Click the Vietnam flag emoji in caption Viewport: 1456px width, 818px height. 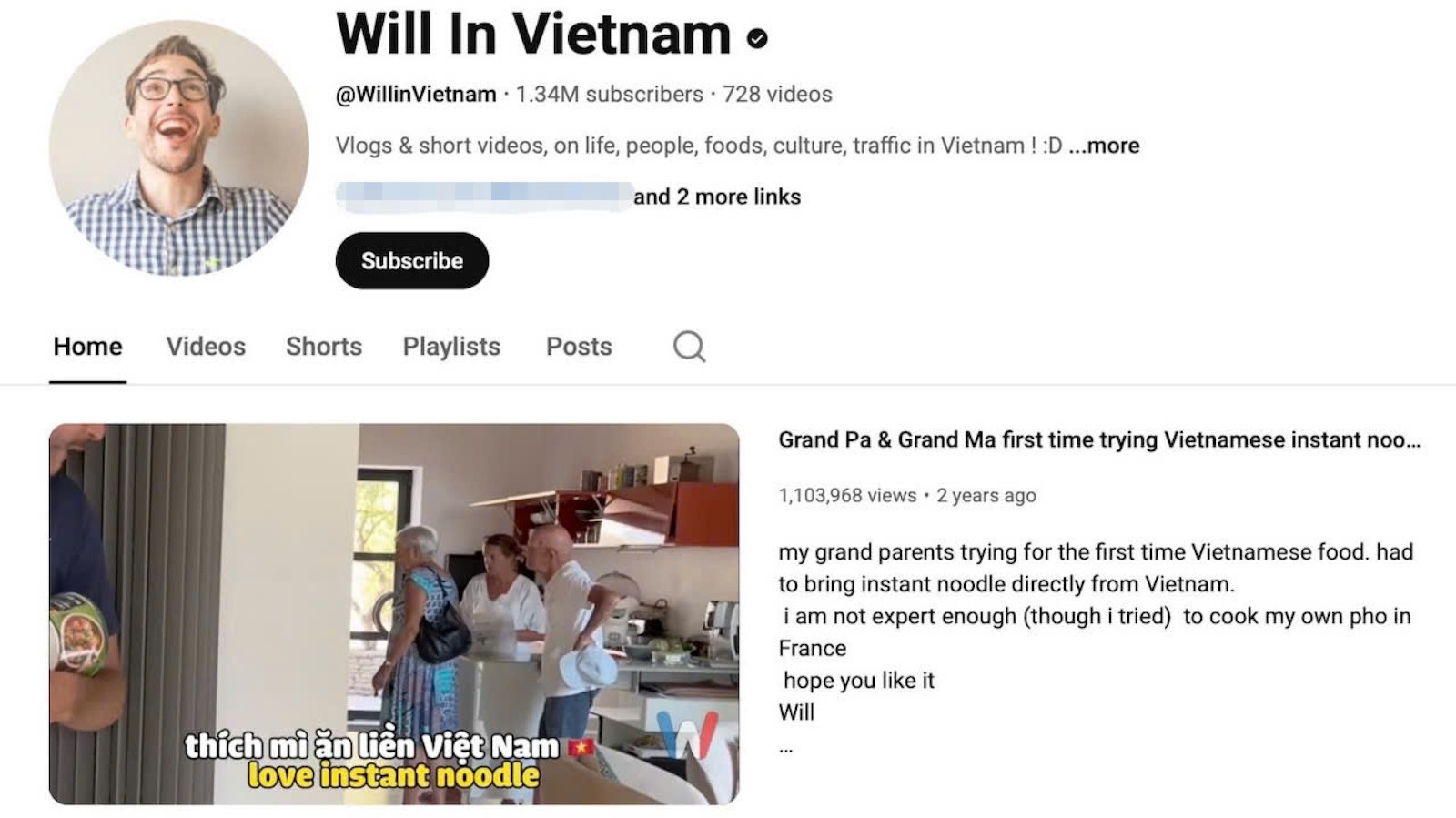pyautogui.click(x=581, y=747)
